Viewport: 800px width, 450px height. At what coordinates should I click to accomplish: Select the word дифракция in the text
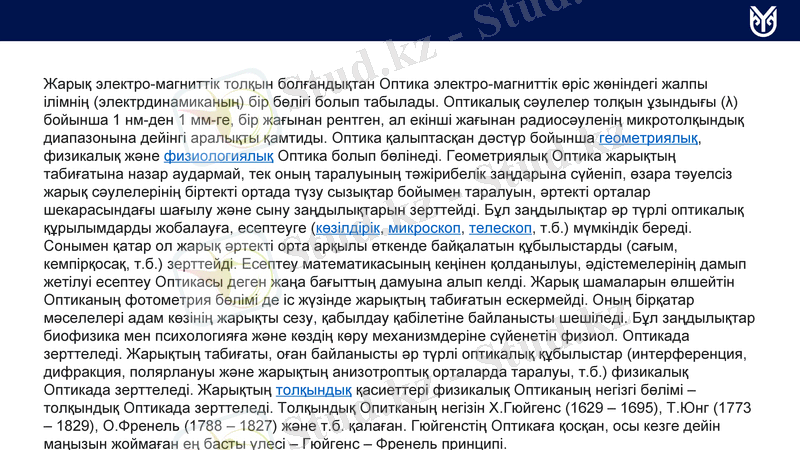click(x=82, y=371)
